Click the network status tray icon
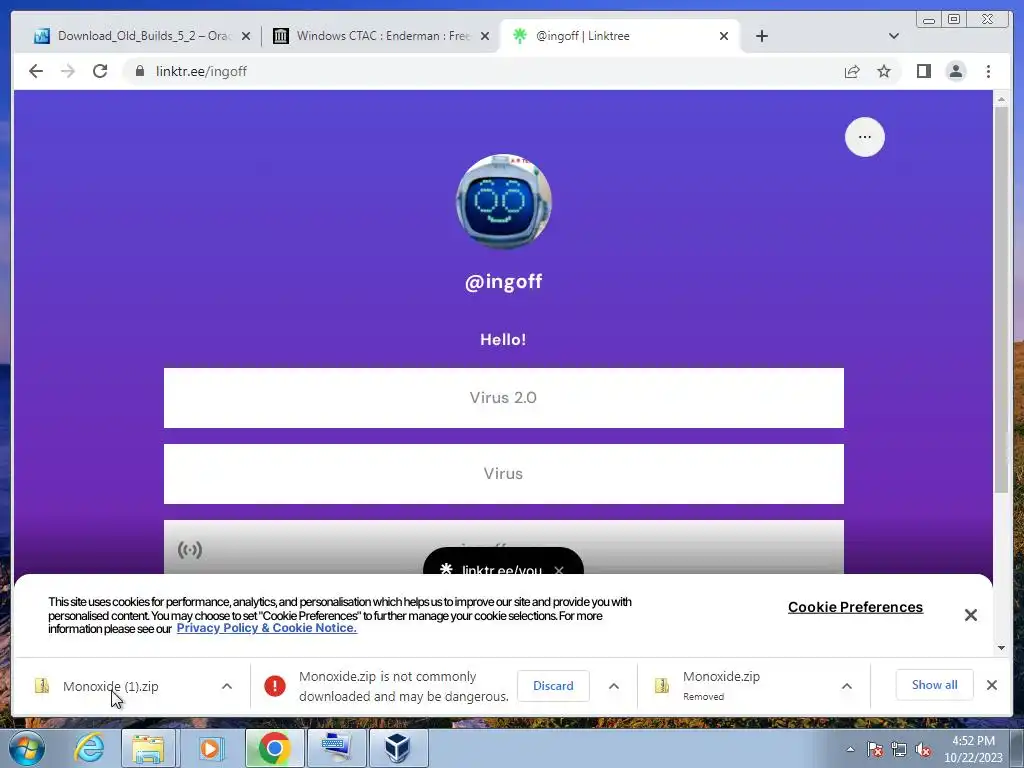This screenshot has width=1024, height=768. point(899,750)
